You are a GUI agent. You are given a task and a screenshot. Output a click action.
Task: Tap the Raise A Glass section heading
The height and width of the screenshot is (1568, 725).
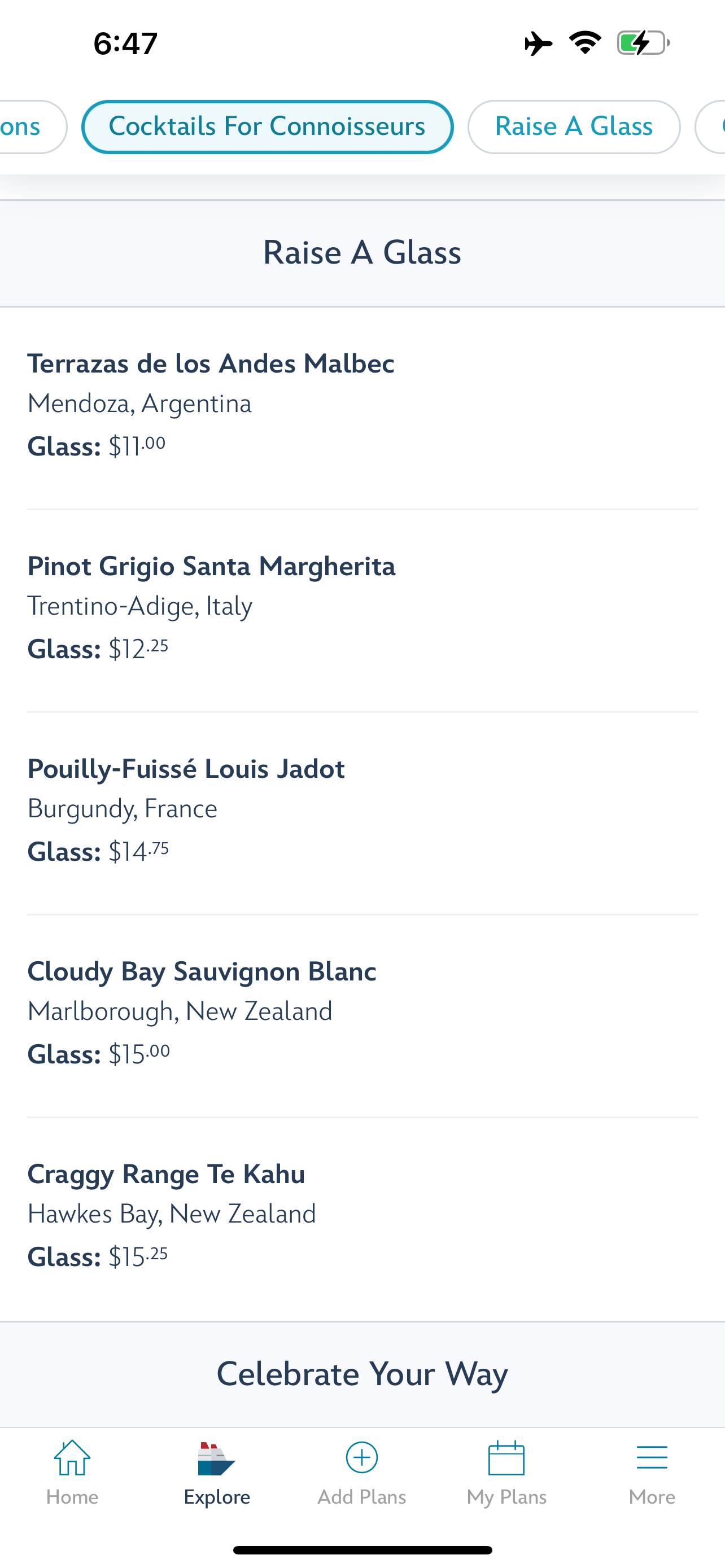tap(362, 253)
